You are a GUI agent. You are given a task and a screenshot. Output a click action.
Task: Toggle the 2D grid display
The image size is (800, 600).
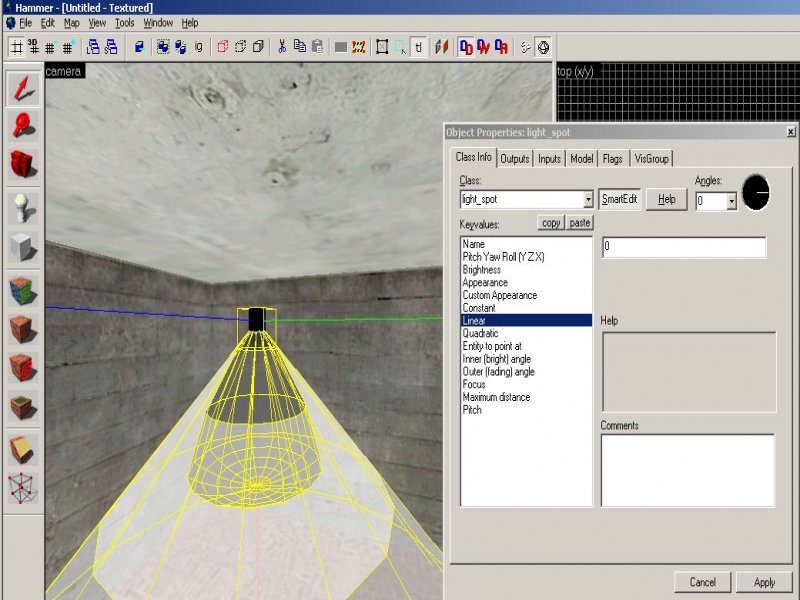17,46
